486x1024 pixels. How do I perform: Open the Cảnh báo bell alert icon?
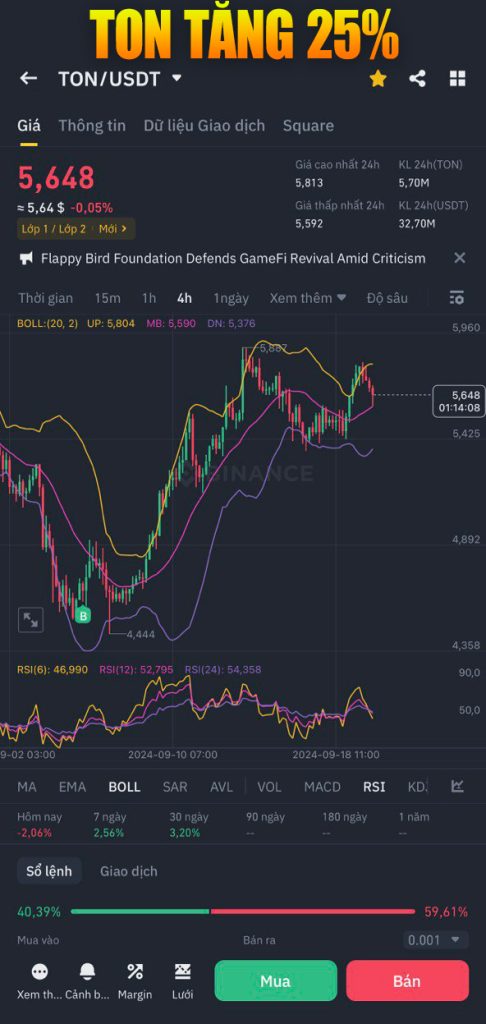point(87,982)
